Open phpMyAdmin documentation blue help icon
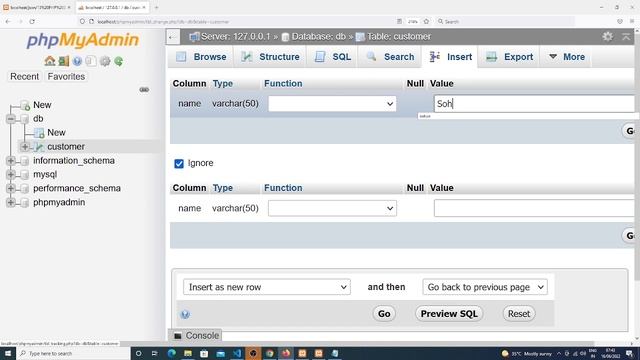Image resolution: width=640 pixels, height=360 pixels. click(77, 61)
